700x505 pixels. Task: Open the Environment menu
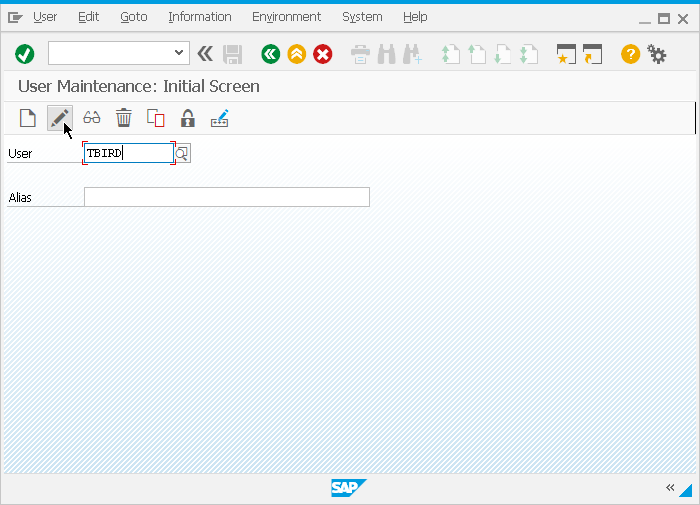287,17
